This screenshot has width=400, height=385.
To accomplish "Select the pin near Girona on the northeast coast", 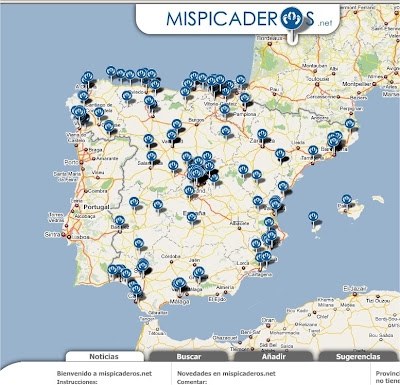I will click(x=350, y=125).
